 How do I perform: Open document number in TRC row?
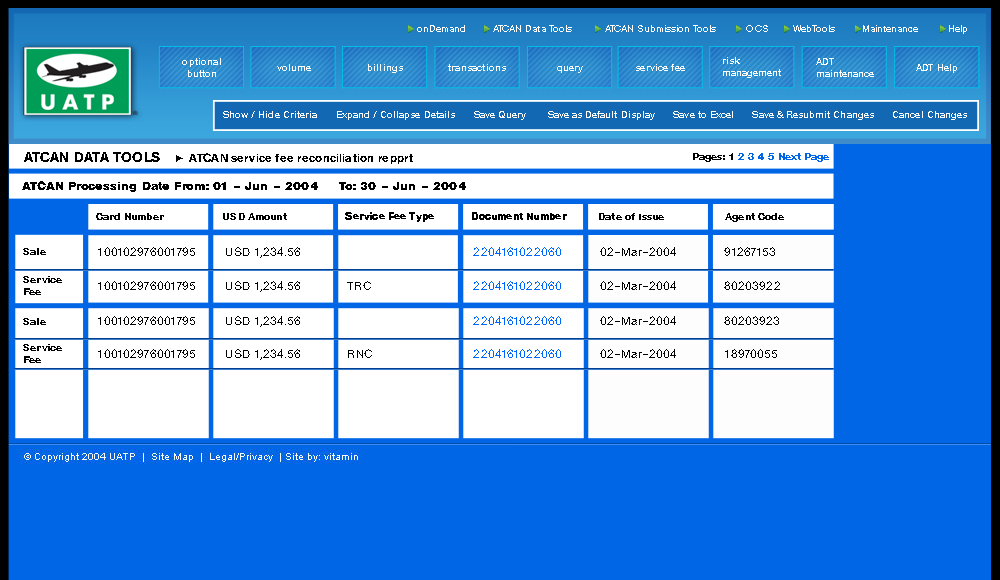pos(517,286)
